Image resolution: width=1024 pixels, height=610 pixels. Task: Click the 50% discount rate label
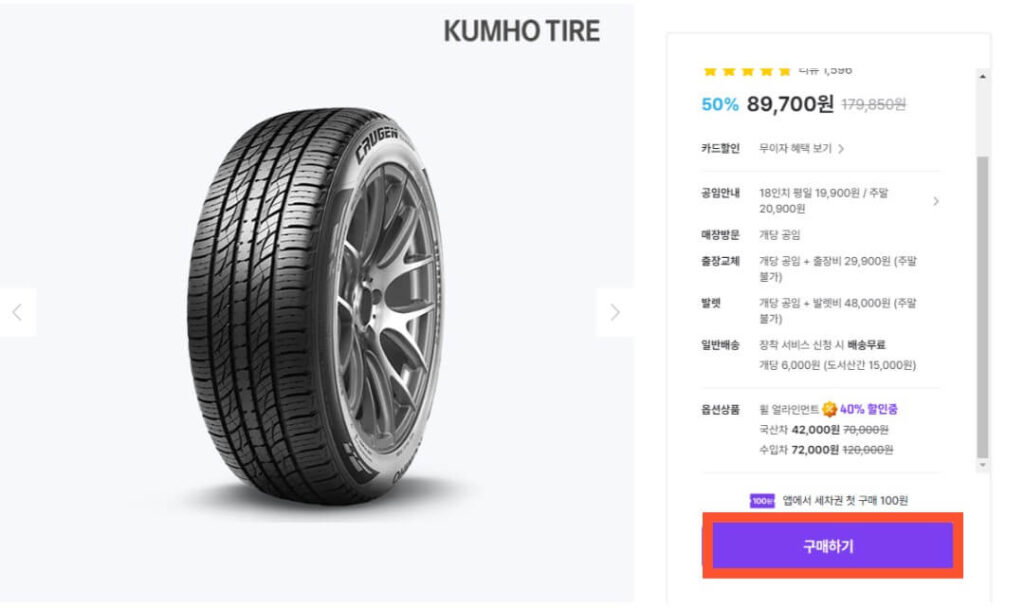point(720,104)
